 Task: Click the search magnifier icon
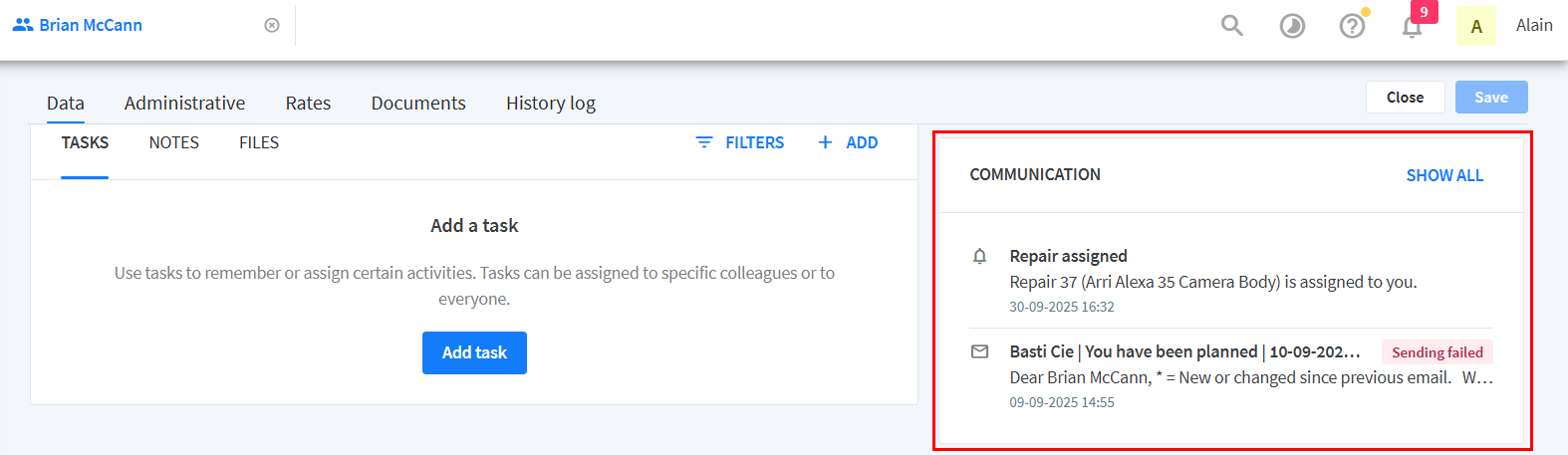click(x=1232, y=26)
